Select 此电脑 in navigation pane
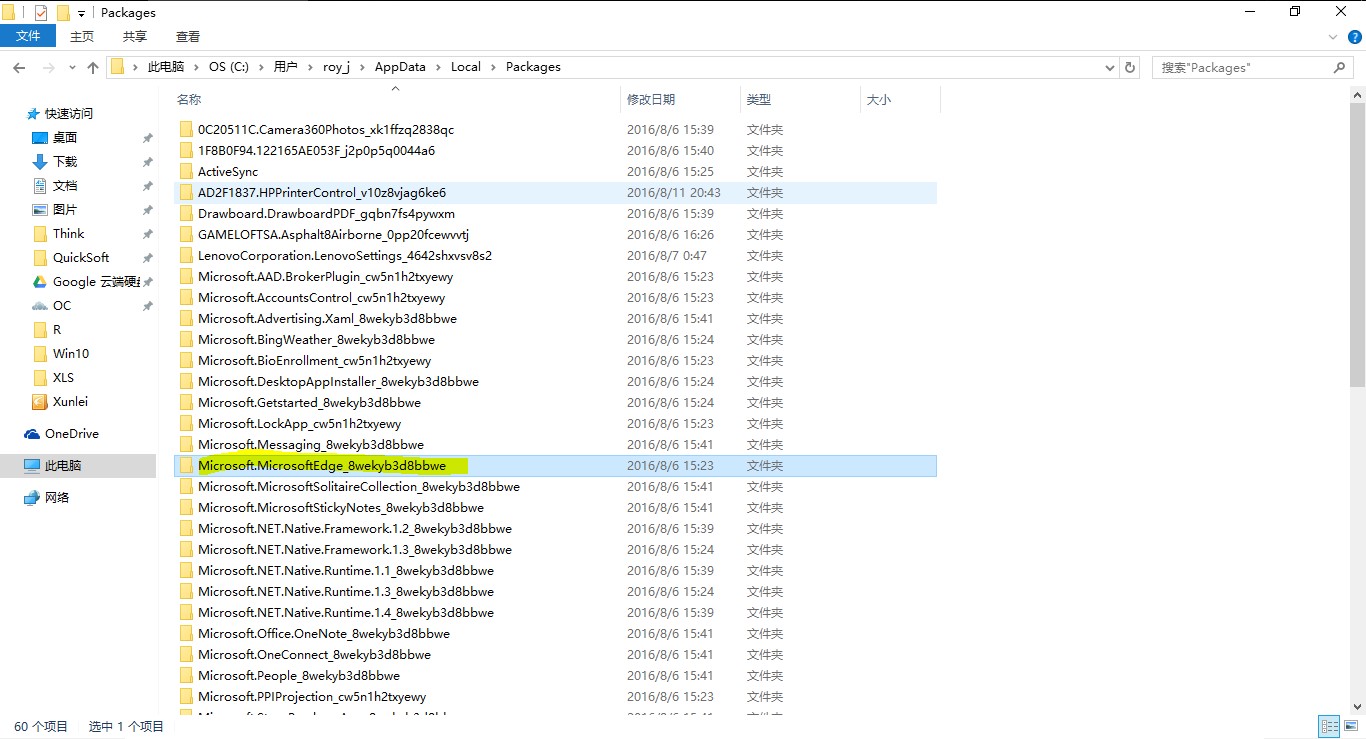Viewport: 1366px width, 739px height. pyautogui.click(x=63, y=465)
